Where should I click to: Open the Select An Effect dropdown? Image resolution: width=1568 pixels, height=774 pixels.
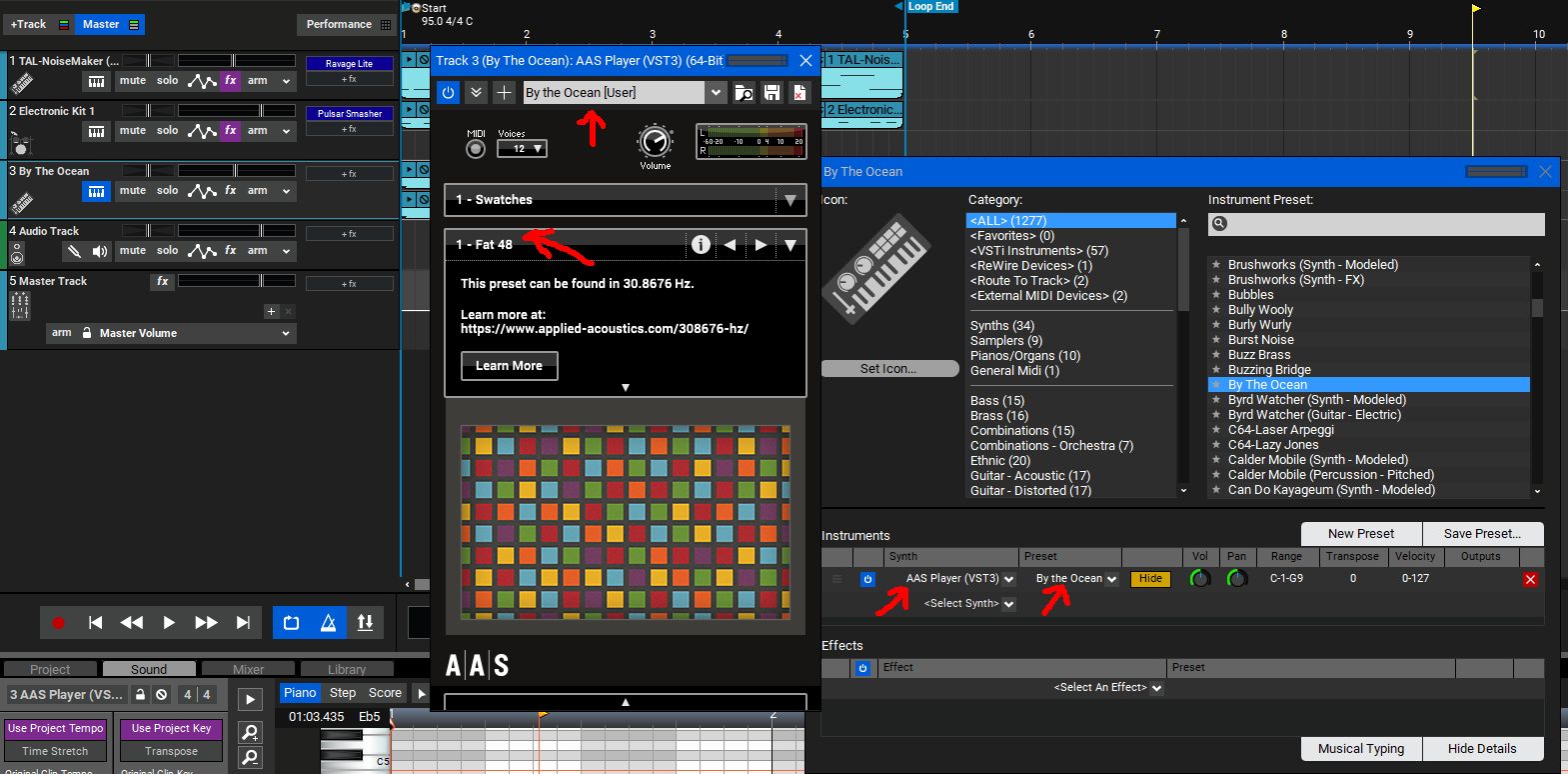coord(1156,688)
